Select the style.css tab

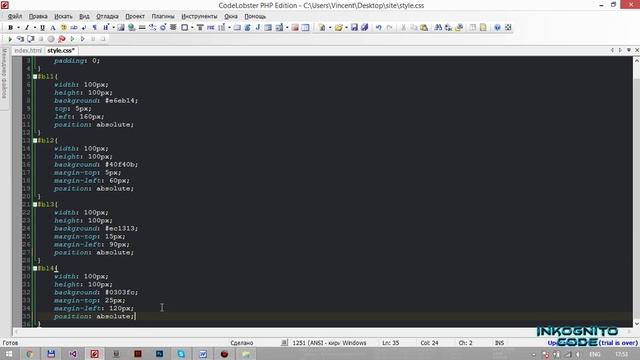coord(61,51)
